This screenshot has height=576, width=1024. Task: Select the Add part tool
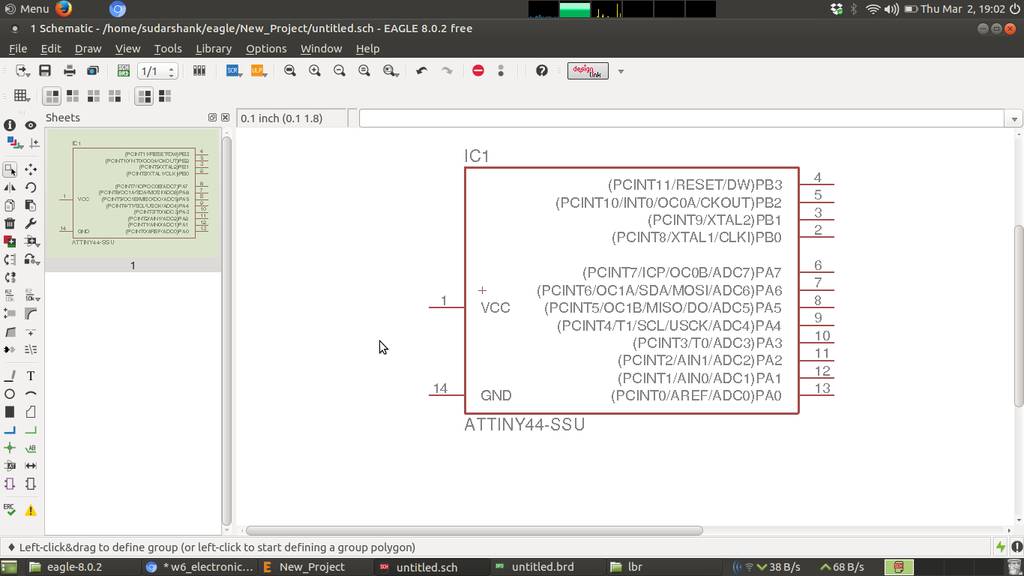[x=10, y=241]
